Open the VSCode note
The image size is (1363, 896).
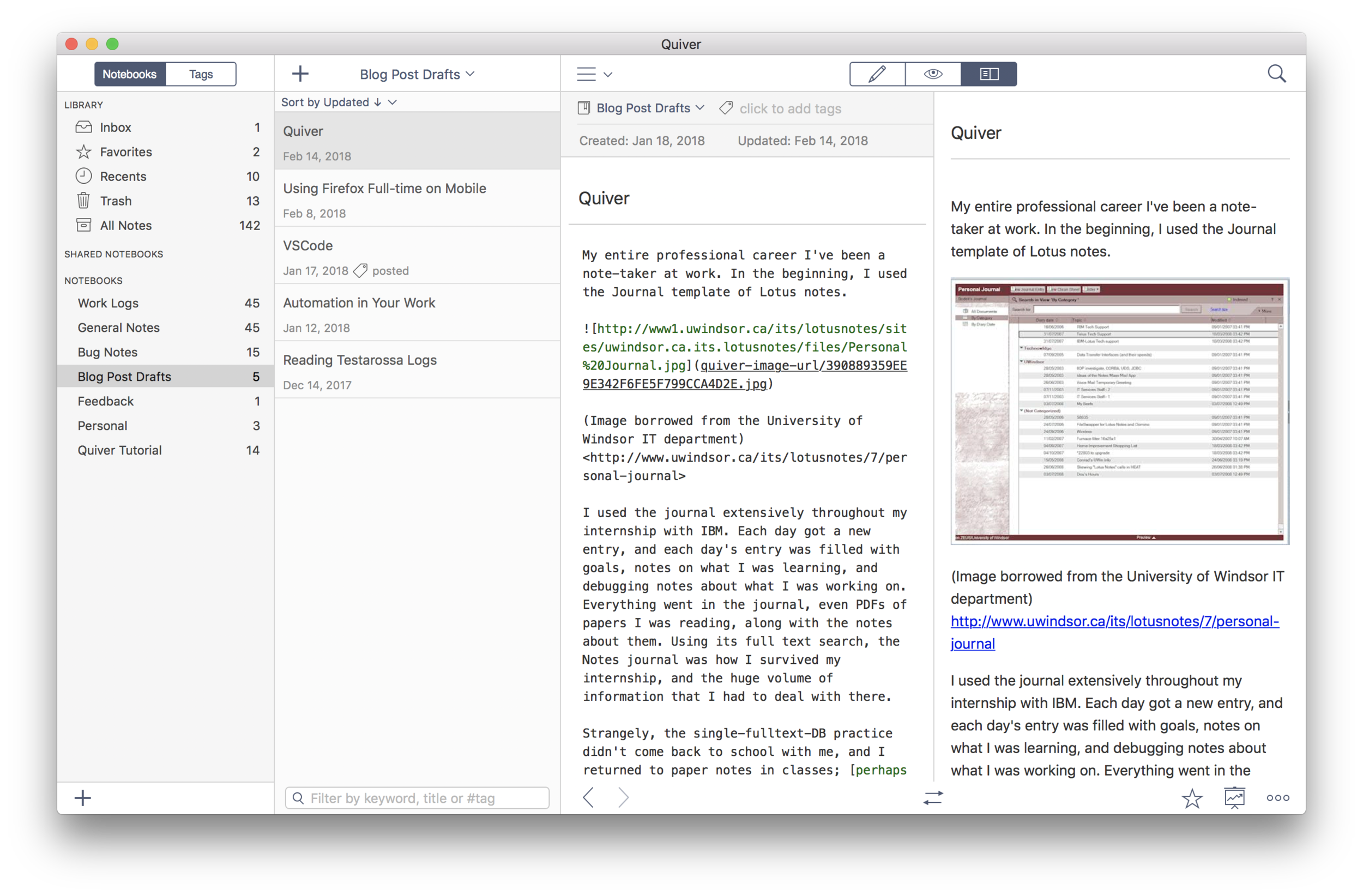tap(417, 256)
